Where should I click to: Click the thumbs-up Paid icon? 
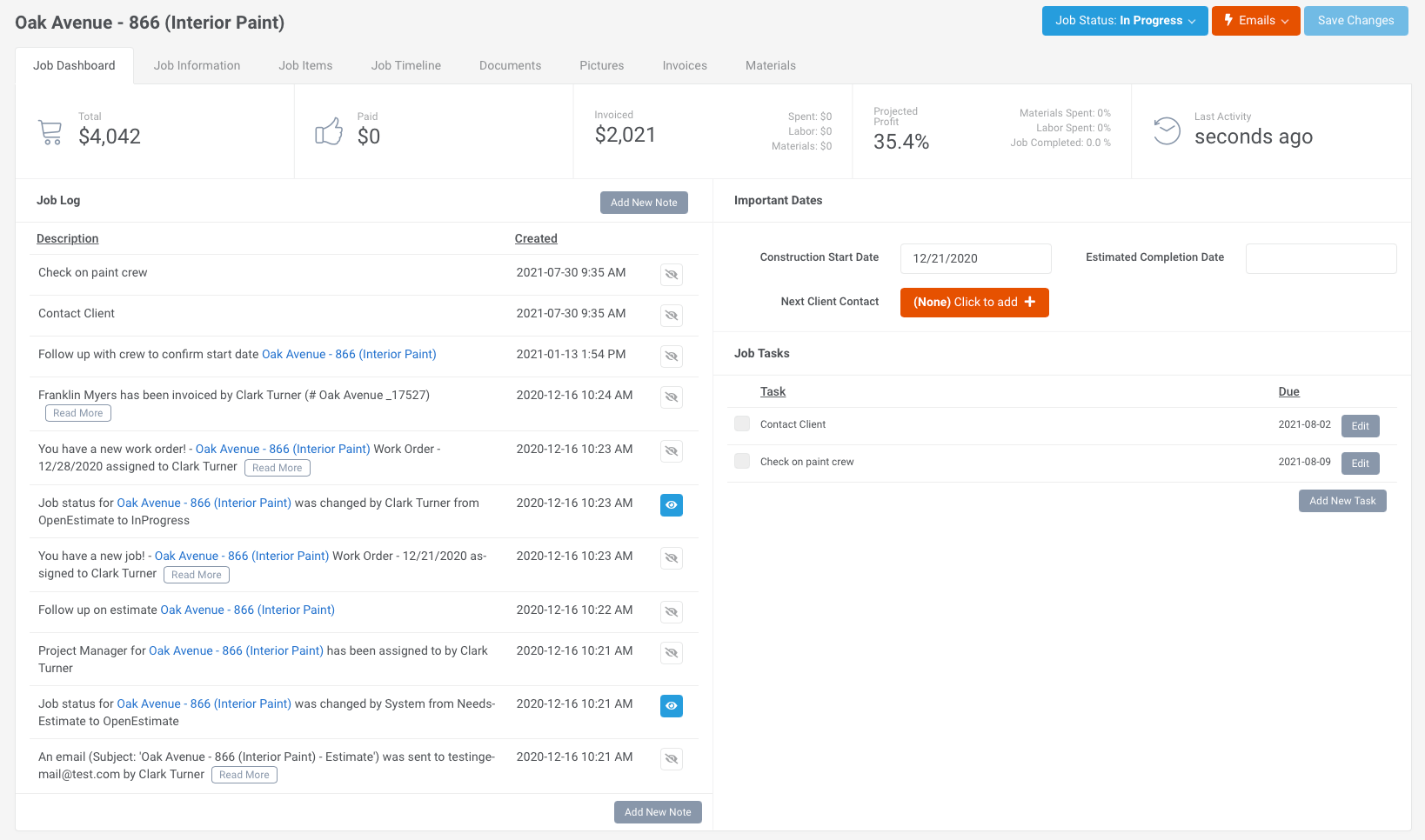[x=329, y=132]
